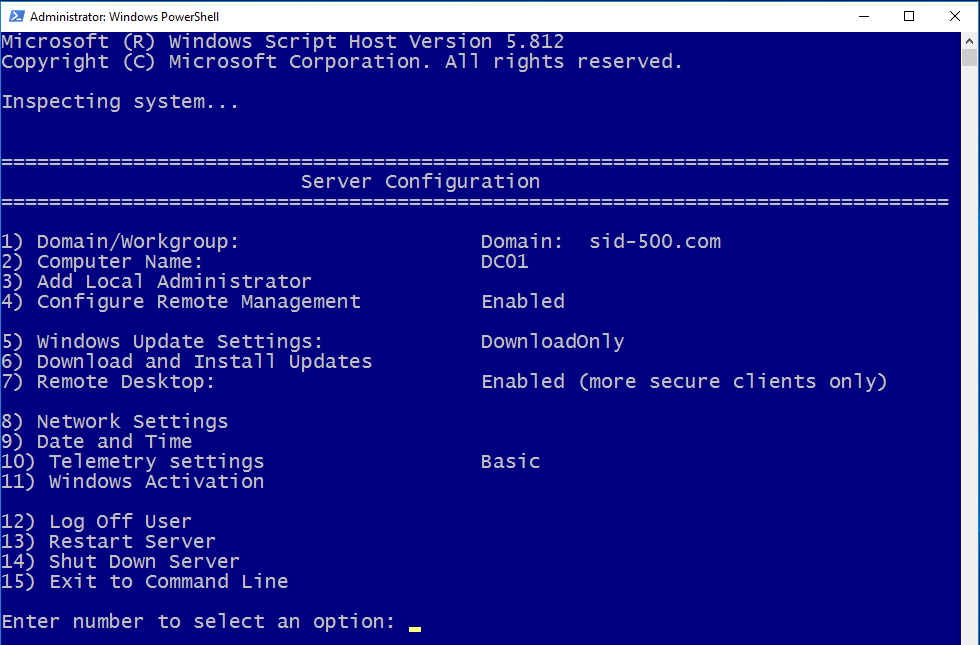This screenshot has height=645, width=980.
Task: Click the 'Enter number to select an option' prompt
Action: point(198,622)
